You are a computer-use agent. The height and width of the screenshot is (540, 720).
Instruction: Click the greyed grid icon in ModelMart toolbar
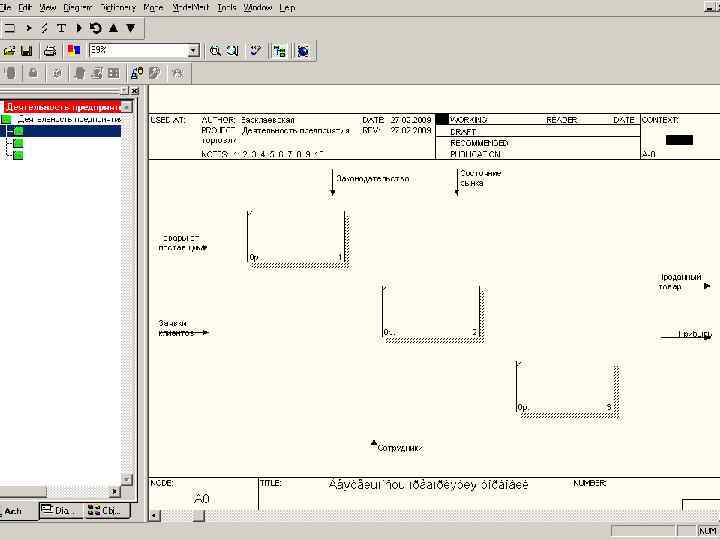(x=113, y=73)
